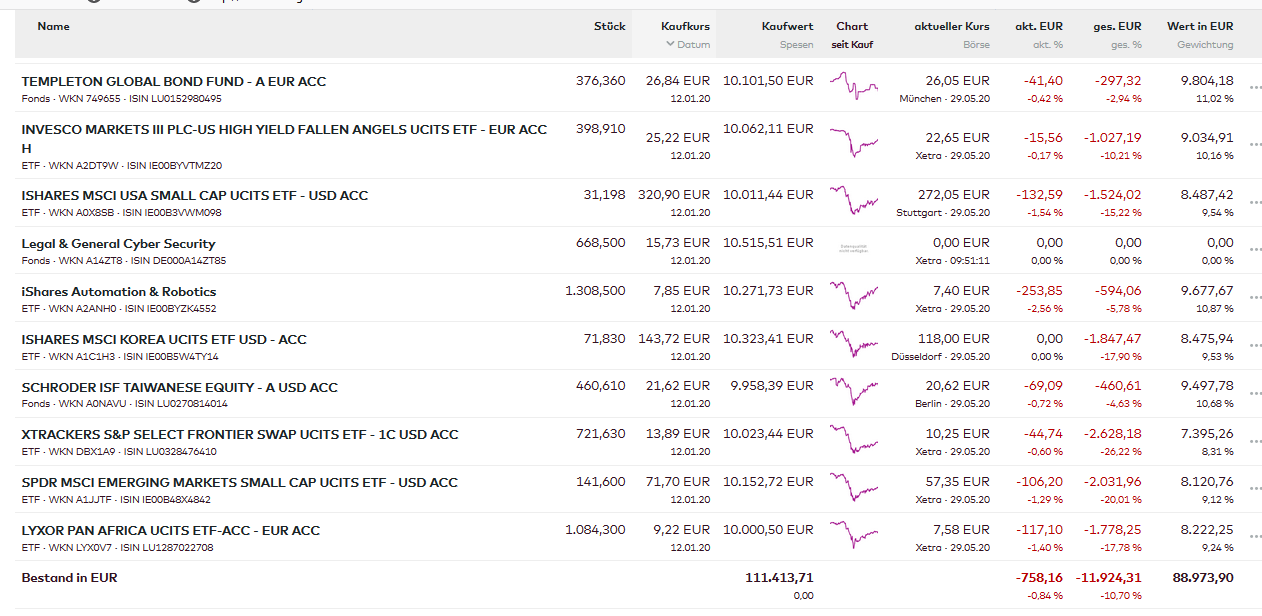Open more options for Templeton Global Bond Fund

1255,89
